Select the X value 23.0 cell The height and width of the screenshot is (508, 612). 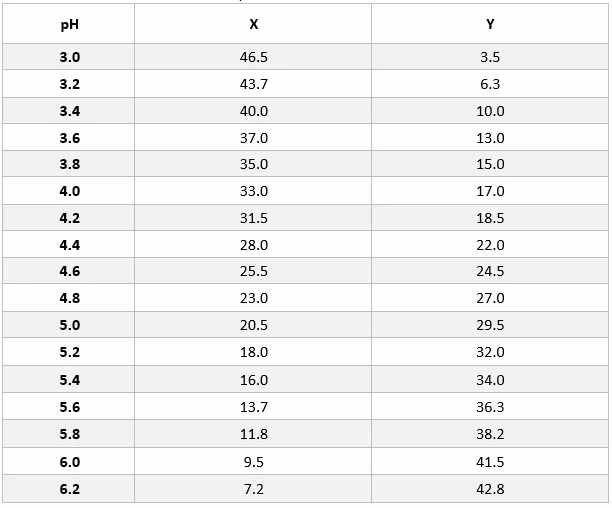coord(253,298)
